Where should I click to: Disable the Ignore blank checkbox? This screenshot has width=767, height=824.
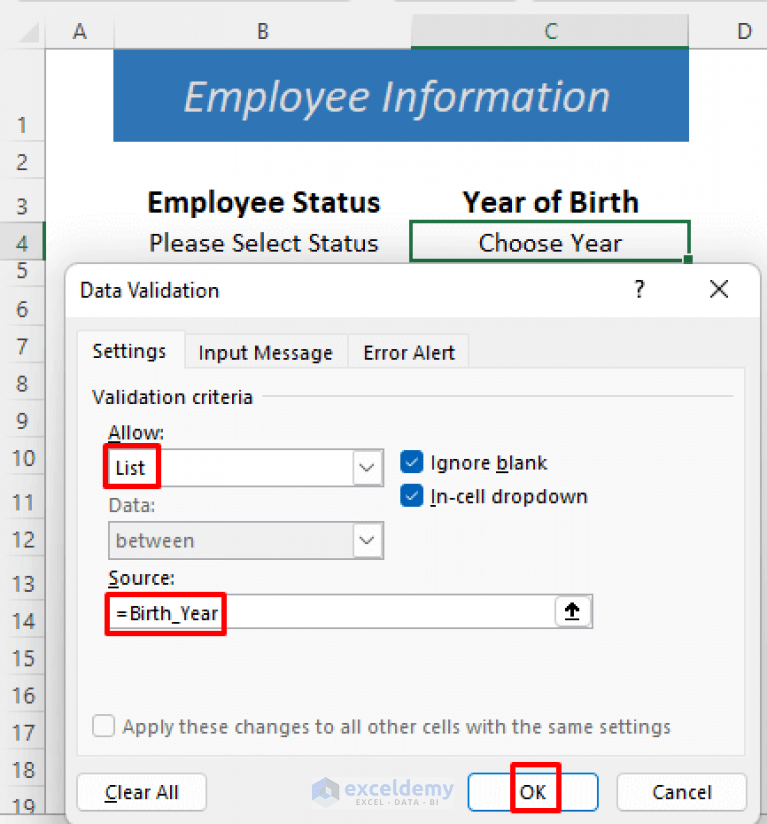point(412,463)
